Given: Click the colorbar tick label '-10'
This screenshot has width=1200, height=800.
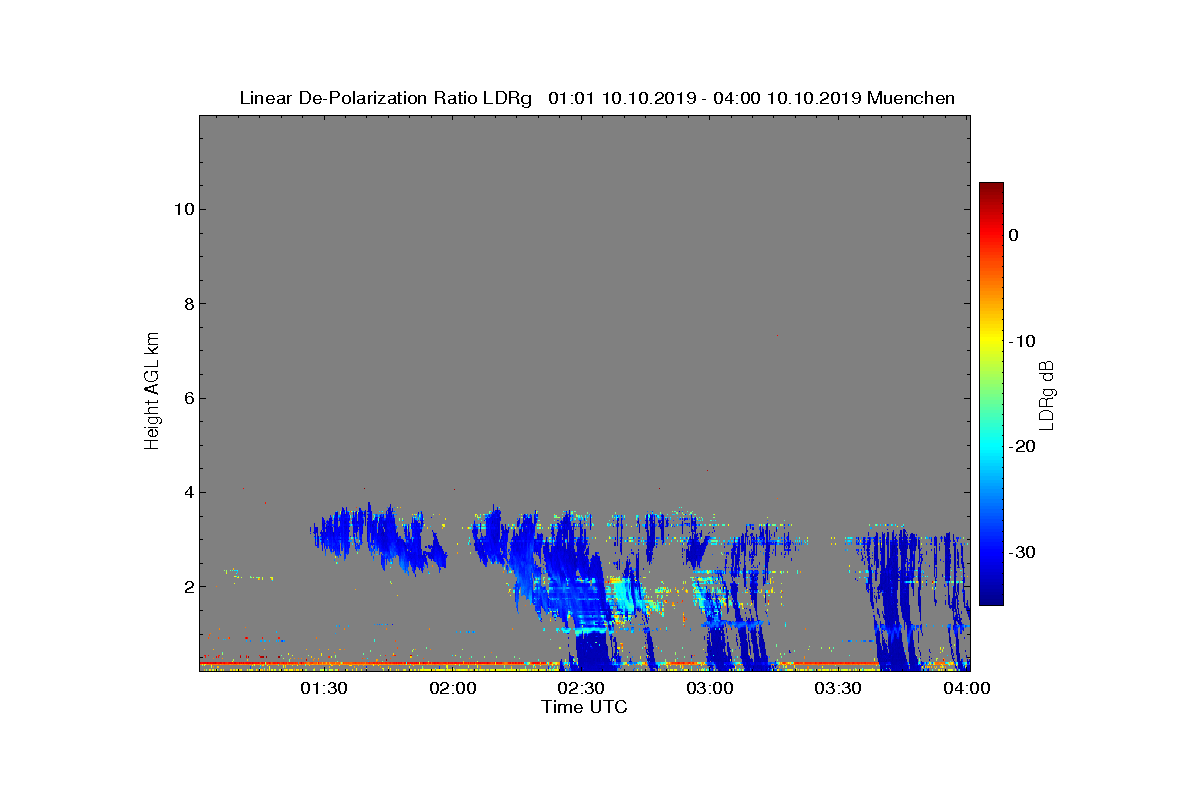Looking at the screenshot, I should tap(1022, 341).
